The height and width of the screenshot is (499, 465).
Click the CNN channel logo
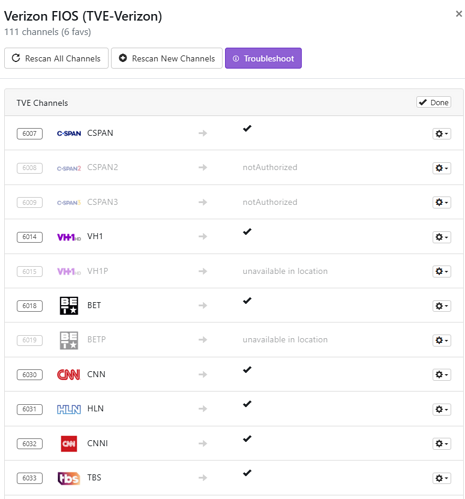click(69, 375)
